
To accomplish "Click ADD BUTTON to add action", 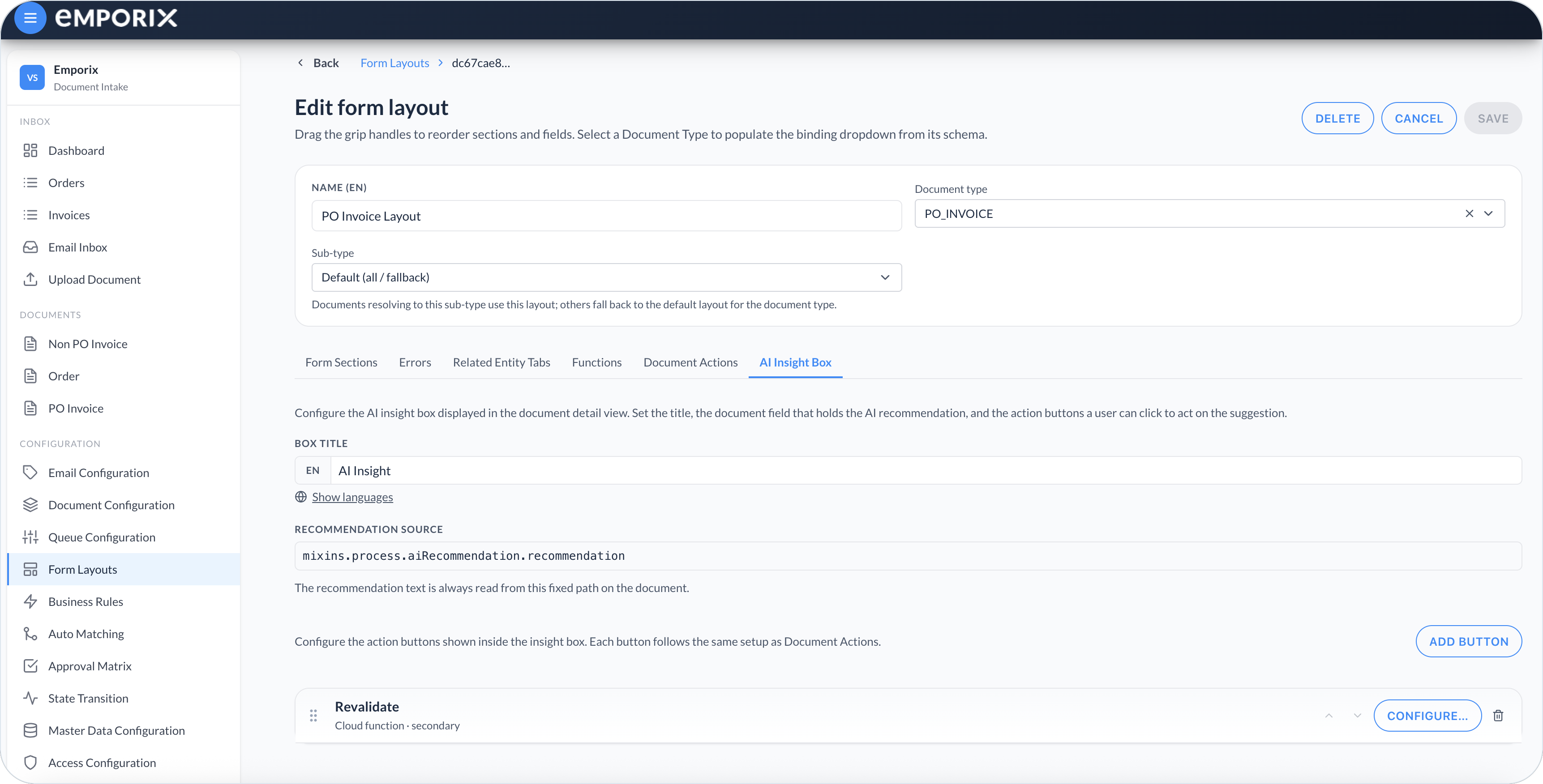I will click(x=1469, y=642).
